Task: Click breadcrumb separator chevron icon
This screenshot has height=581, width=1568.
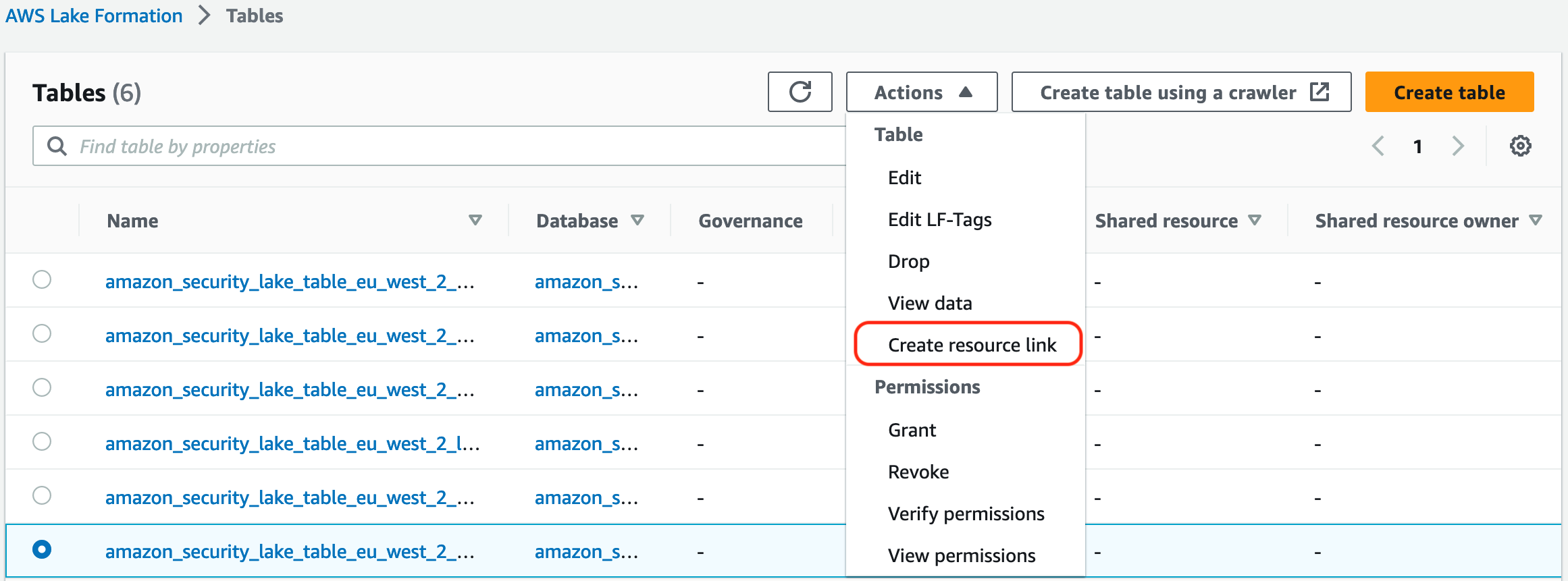Action: [204, 16]
